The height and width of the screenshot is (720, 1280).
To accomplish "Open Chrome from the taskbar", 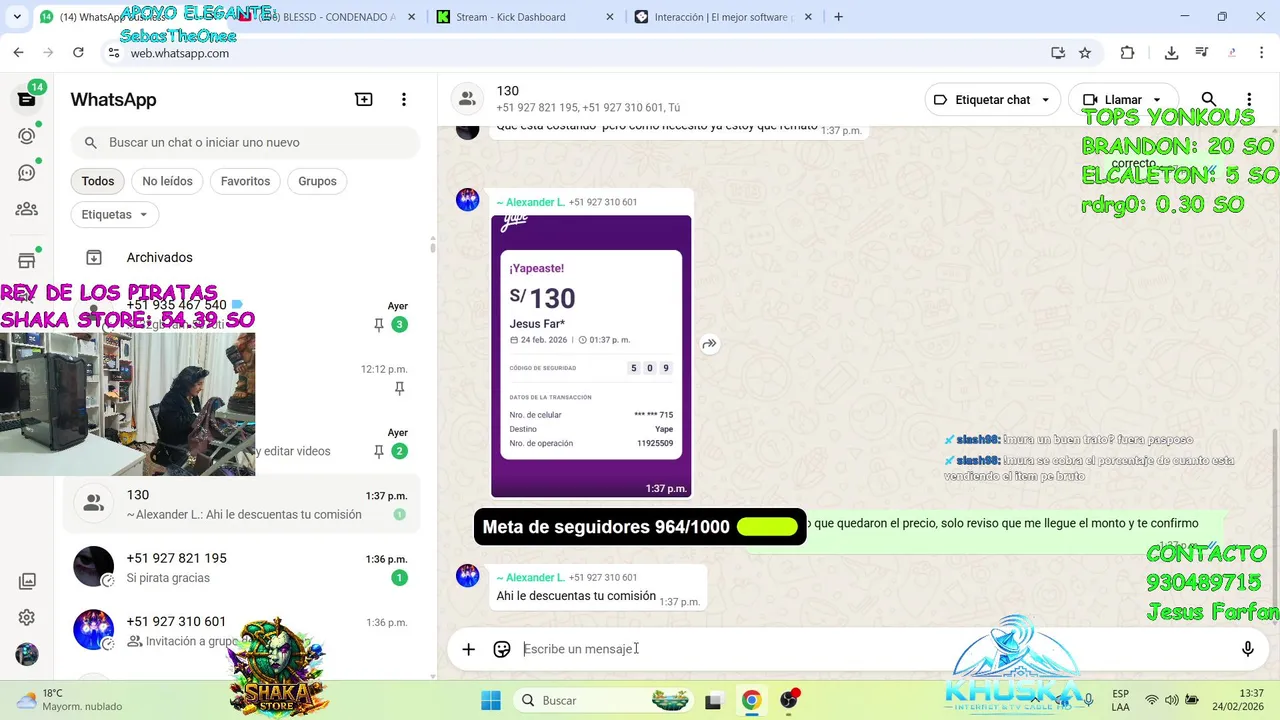I will tap(751, 700).
